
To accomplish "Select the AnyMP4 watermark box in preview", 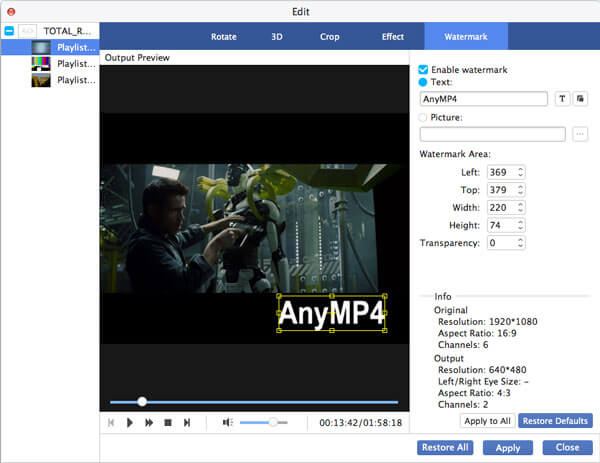I will (x=332, y=313).
